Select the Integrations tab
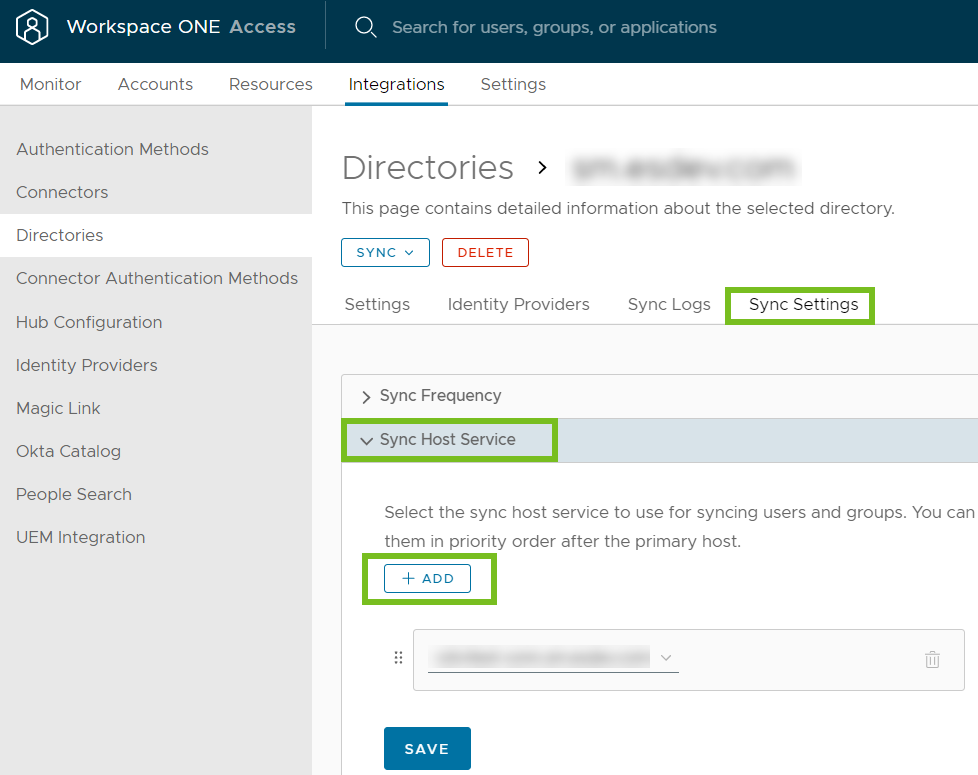 pyautogui.click(x=397, y=84)
